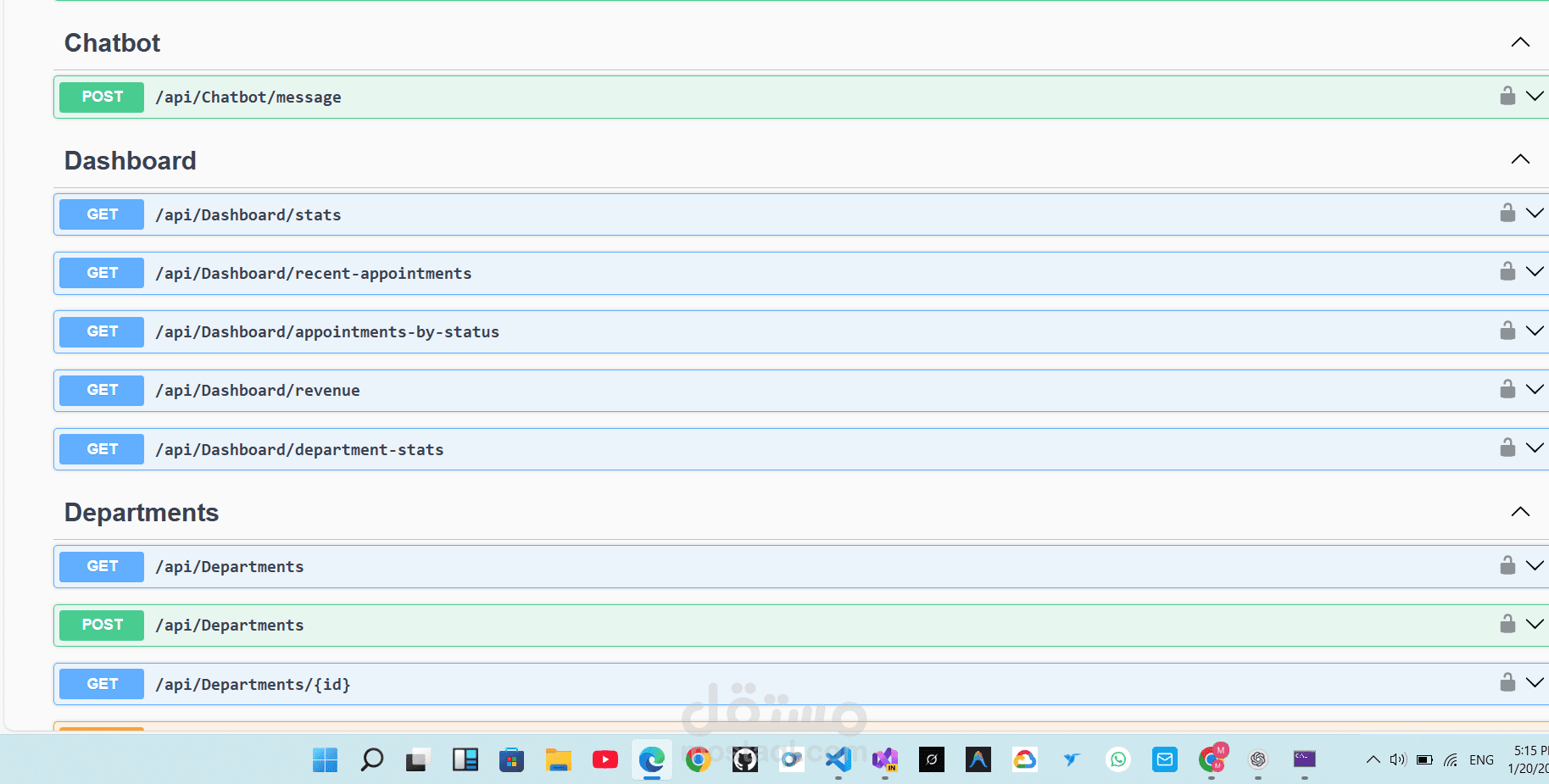Click the /api/Dashboard/recent-appointments path text
Image resolution: width=1549 pixels, height=784 pixels.
pyautogui.click(x=314, y=274)
